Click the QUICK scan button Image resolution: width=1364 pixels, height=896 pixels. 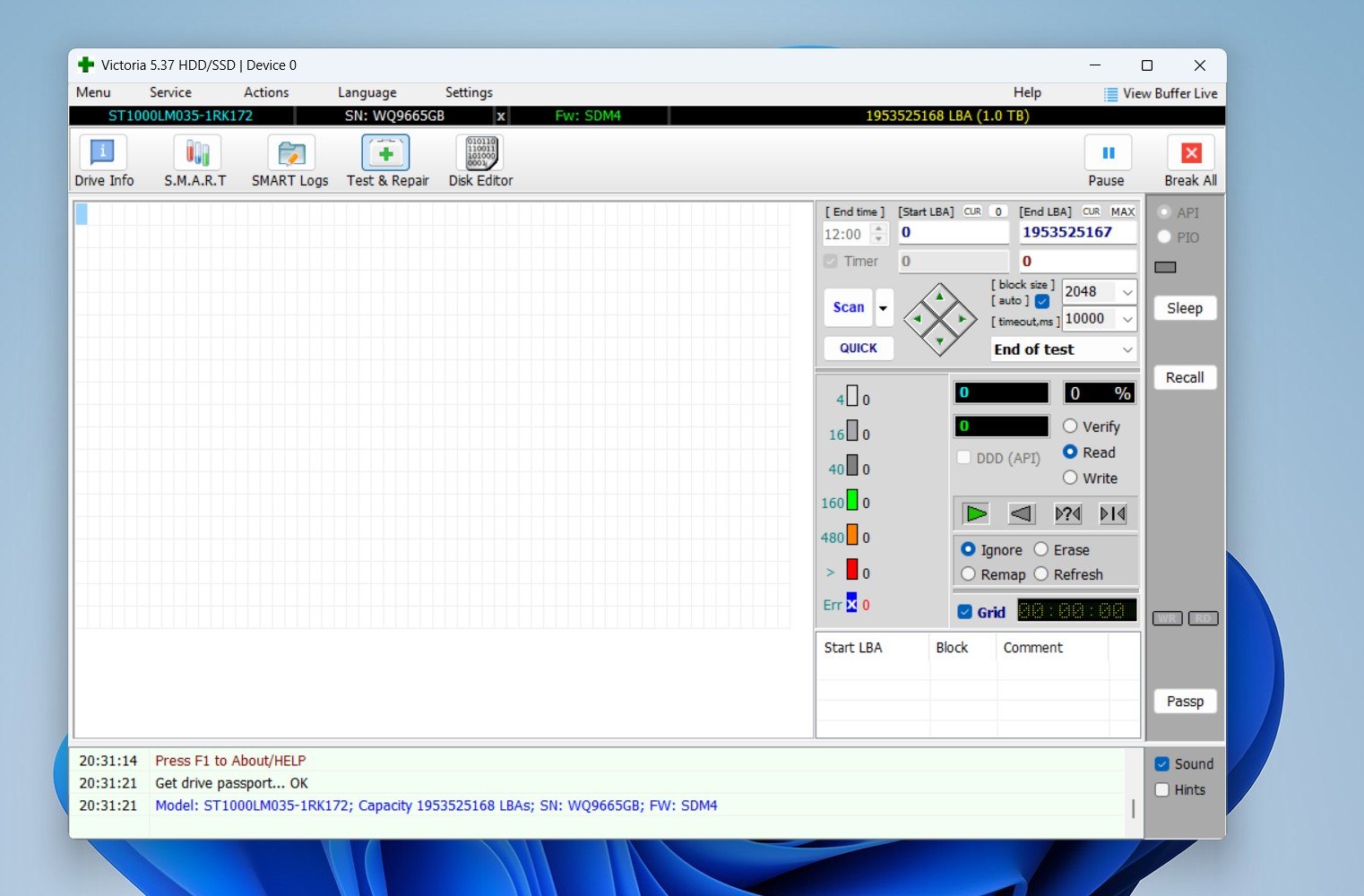(x=858, y=349)
